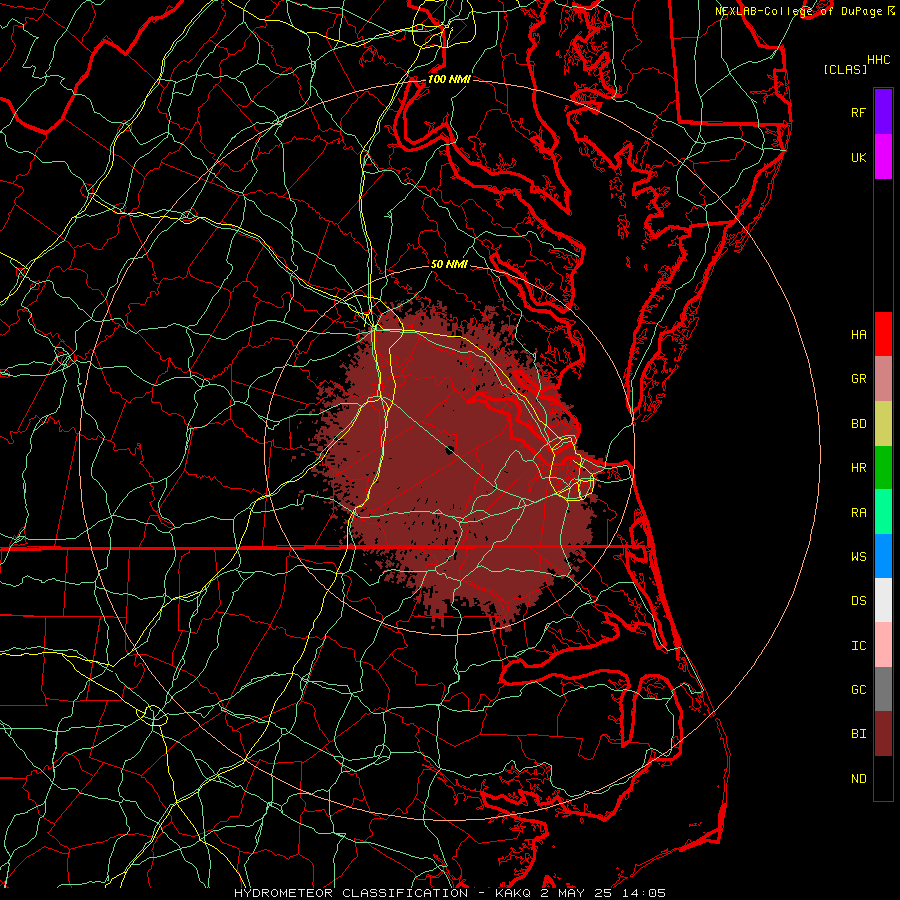Viewport: 900px width, 900px height.
Task: Click the UK magenta legend swatch
Action: pyautogui.click(x=883, y=157)
